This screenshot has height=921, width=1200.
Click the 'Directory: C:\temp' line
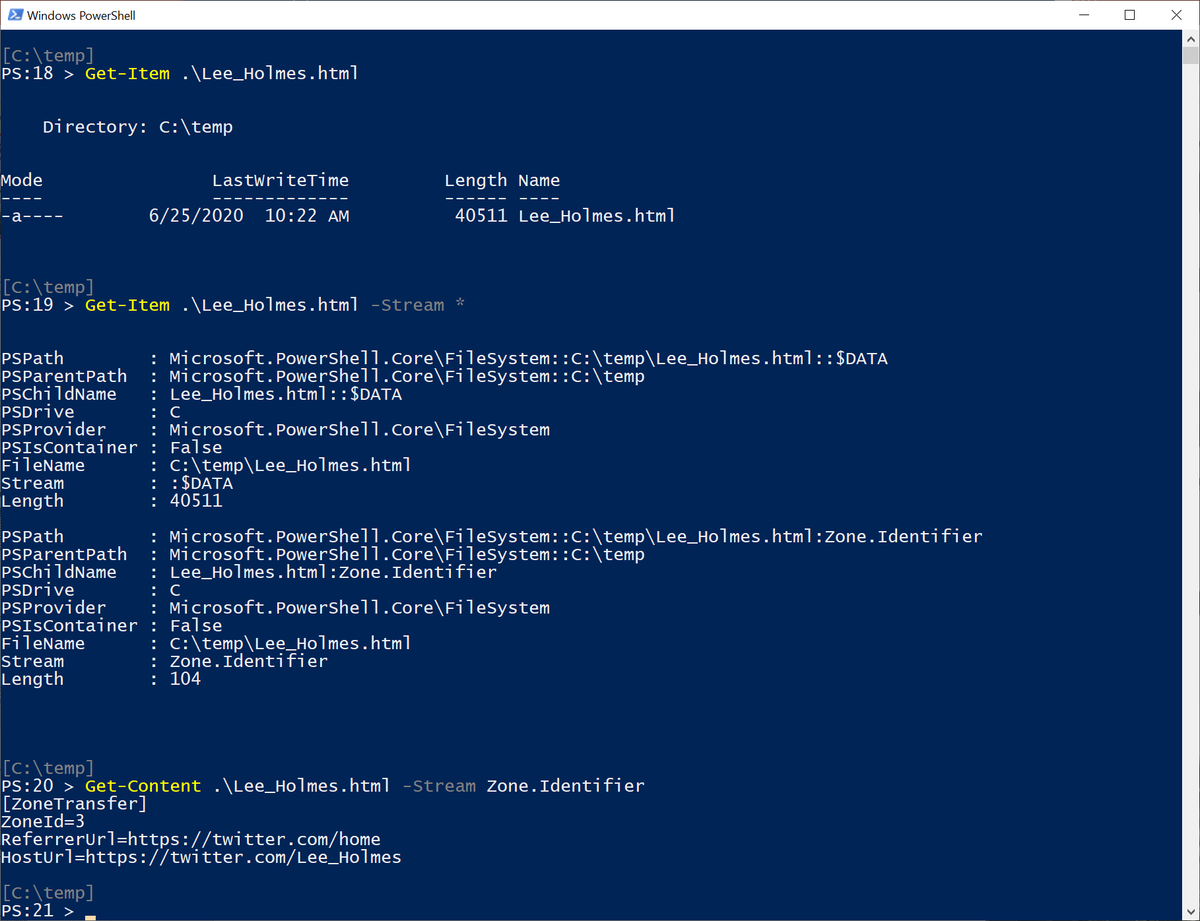(x=138, y=127)
